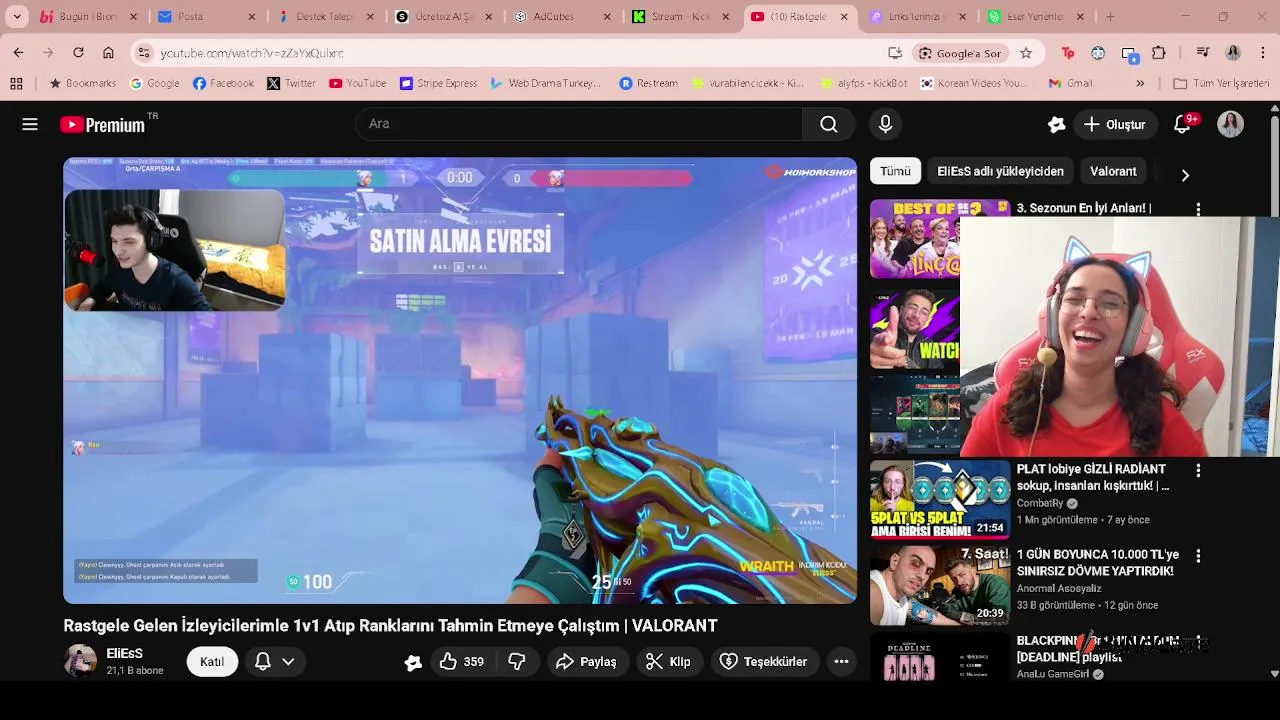Viewport: 1280px width, 720px height.
Task: View site information icon in address bar
Action: pos(144,53)
